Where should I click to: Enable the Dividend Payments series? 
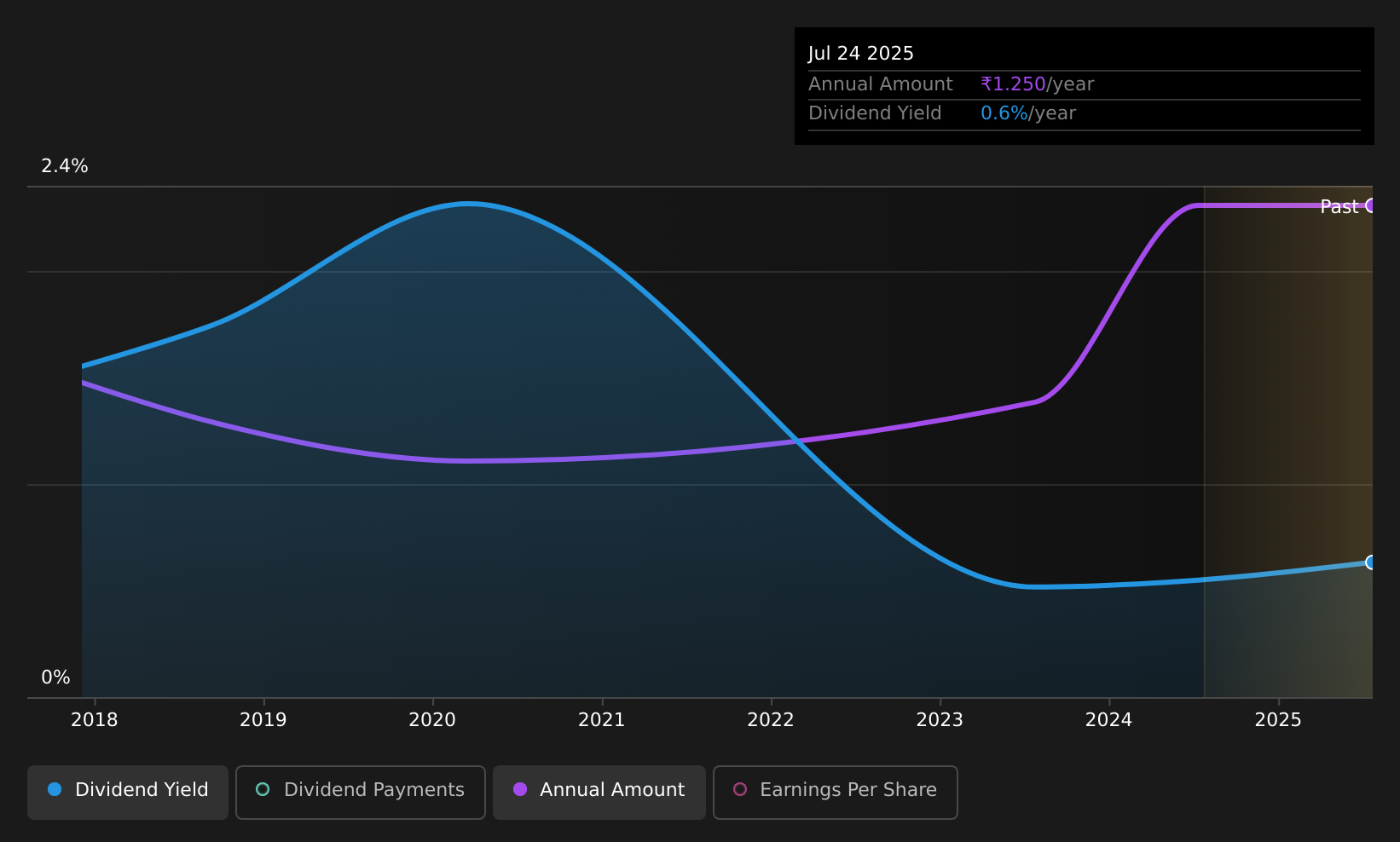pos(361,793)
